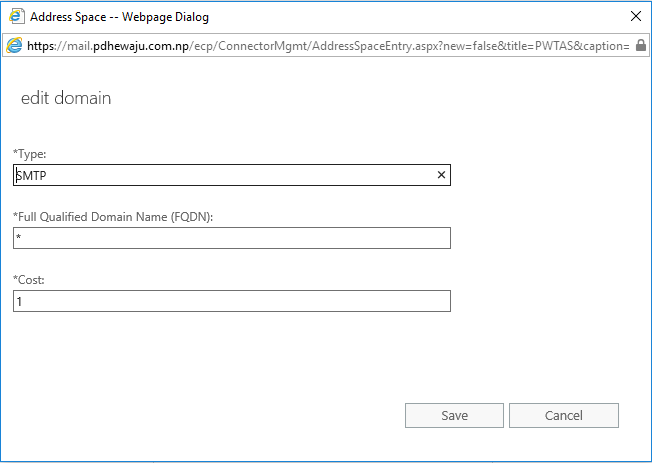Click the /ecp/ConnectorMgmt path segment in URL
Screen dimensions: 652x463
click(x=248, y=46)
